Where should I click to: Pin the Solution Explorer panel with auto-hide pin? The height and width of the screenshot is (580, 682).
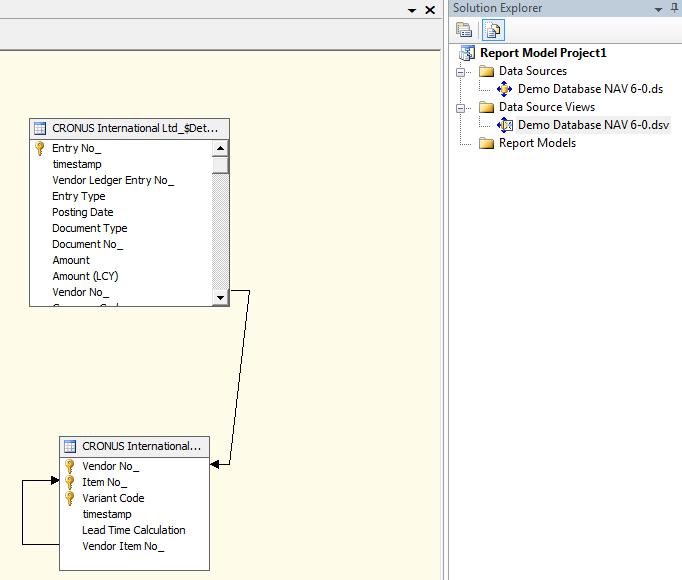click(675, 8)
